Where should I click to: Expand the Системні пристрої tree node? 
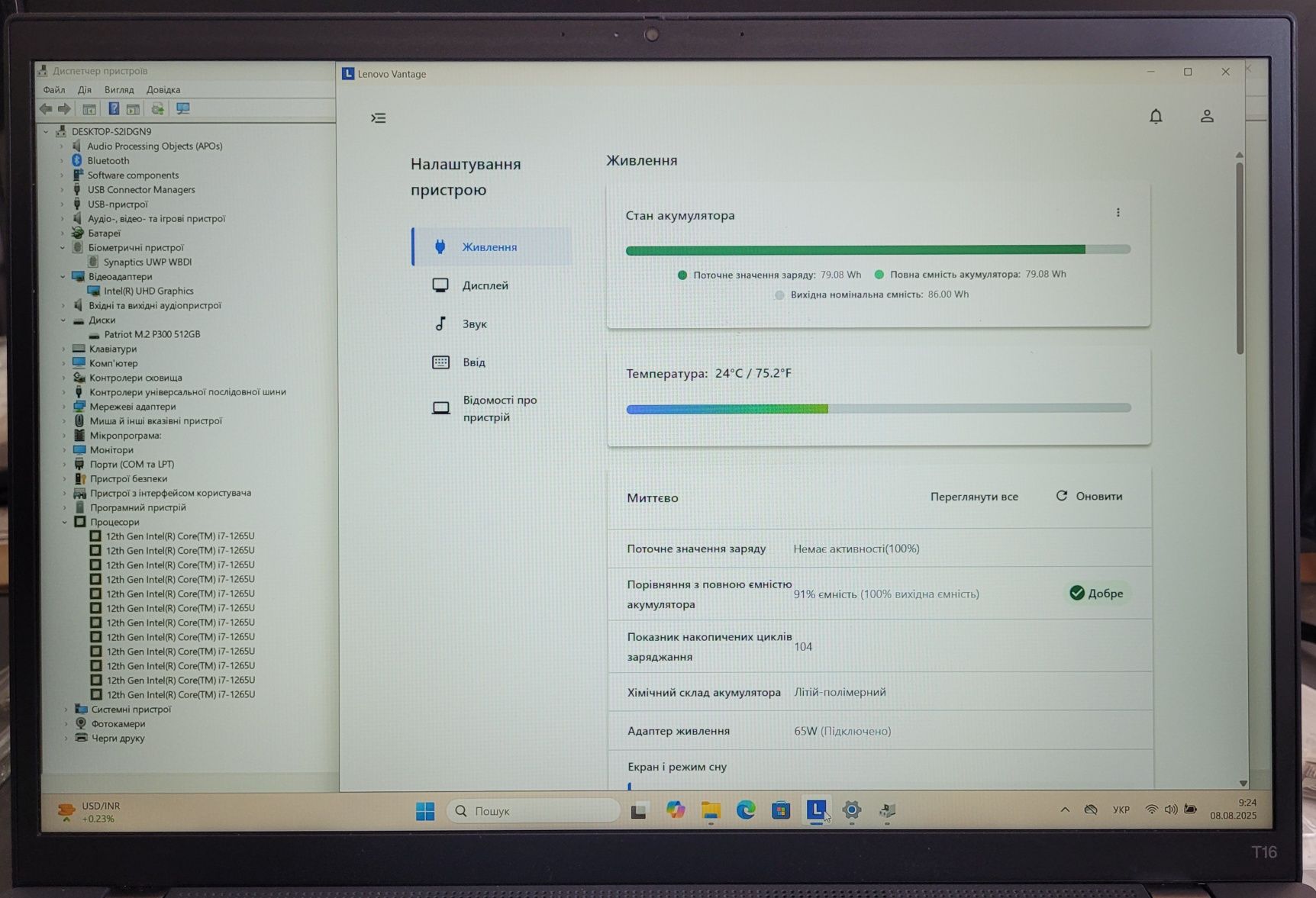pyautogui.click(x=66, y=710)
